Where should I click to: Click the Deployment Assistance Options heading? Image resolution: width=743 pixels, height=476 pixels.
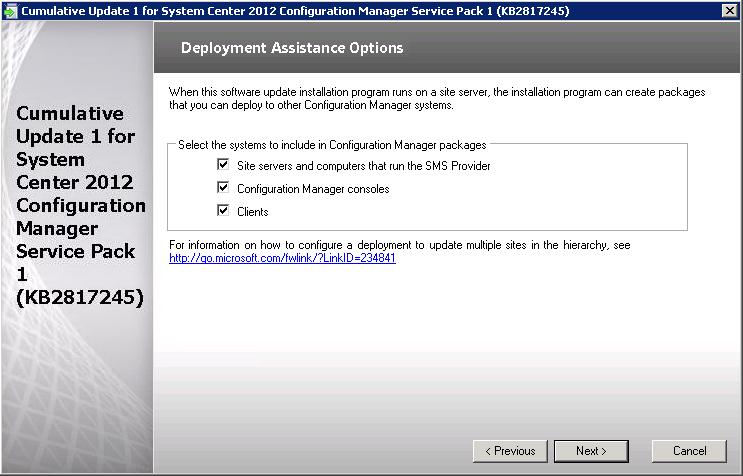[292, 48]
